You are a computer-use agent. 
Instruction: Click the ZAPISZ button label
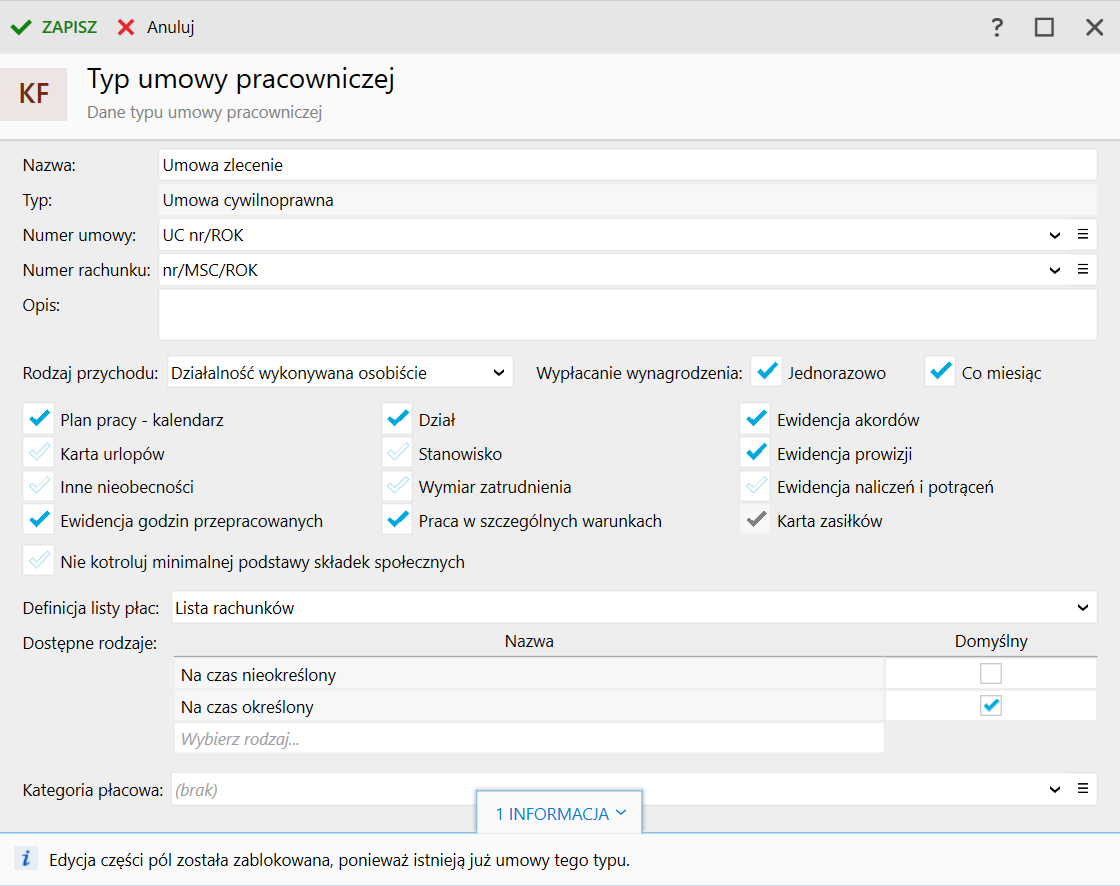69,28
